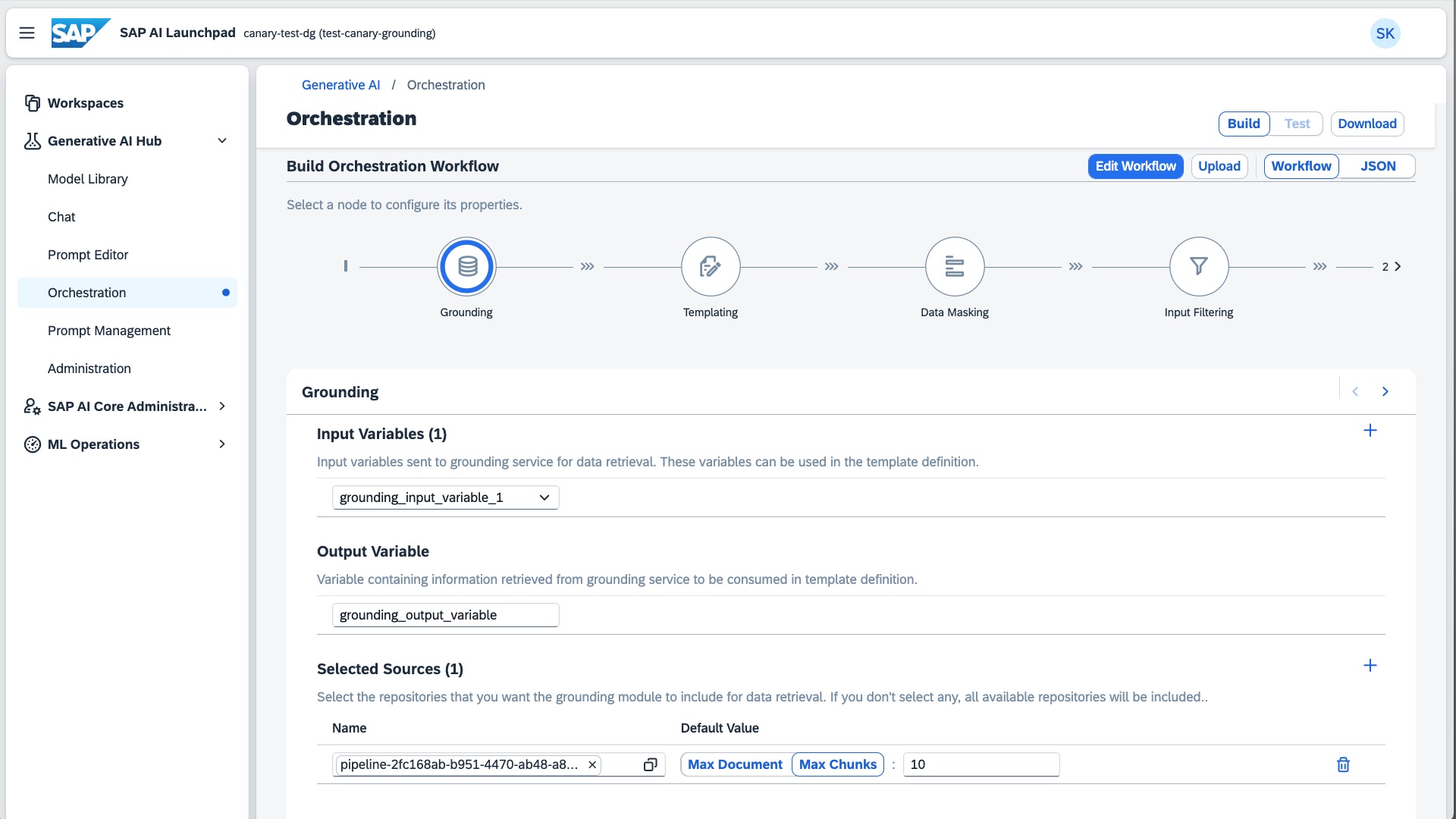Image resolution: width=1456 pixels, height=819 pixels.
Task: Switch to Workflow view
Action: tap(1301, 166)
